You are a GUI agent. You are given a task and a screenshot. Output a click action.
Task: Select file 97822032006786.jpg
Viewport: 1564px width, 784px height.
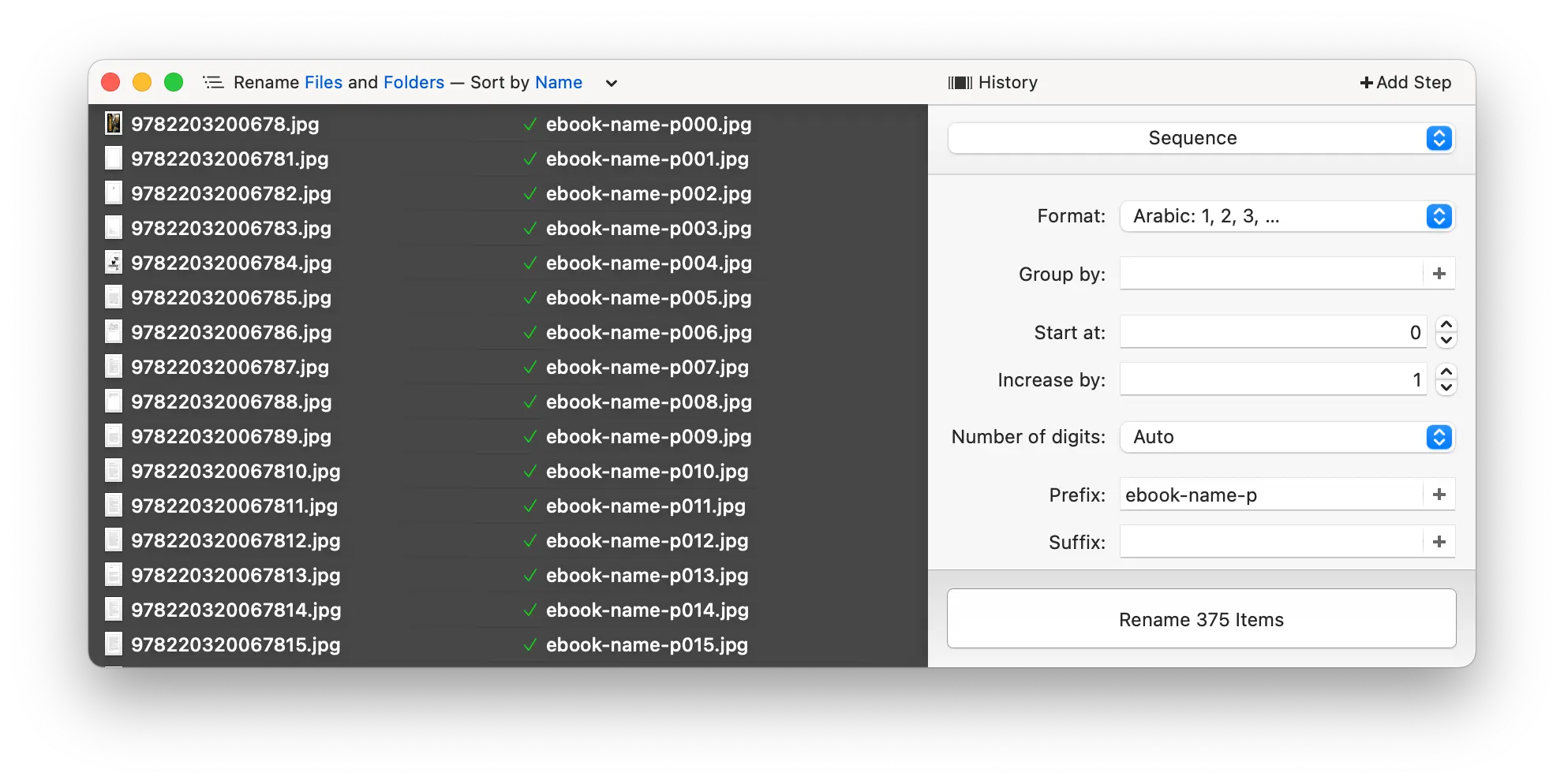click(x=231, y=332)
